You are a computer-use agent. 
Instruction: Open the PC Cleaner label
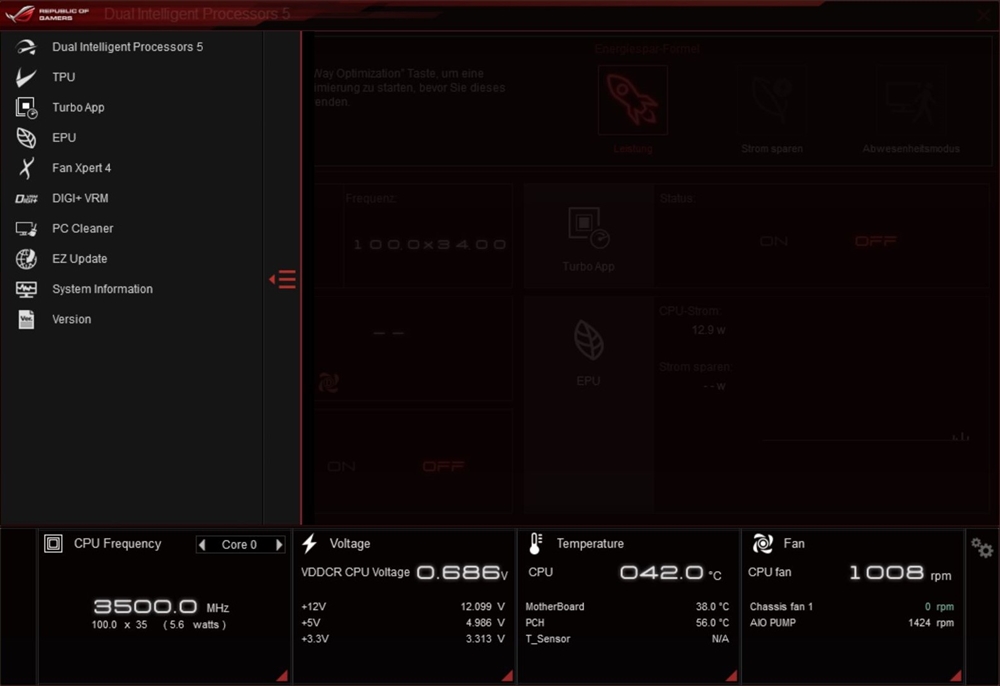click(x=83, y=228)
